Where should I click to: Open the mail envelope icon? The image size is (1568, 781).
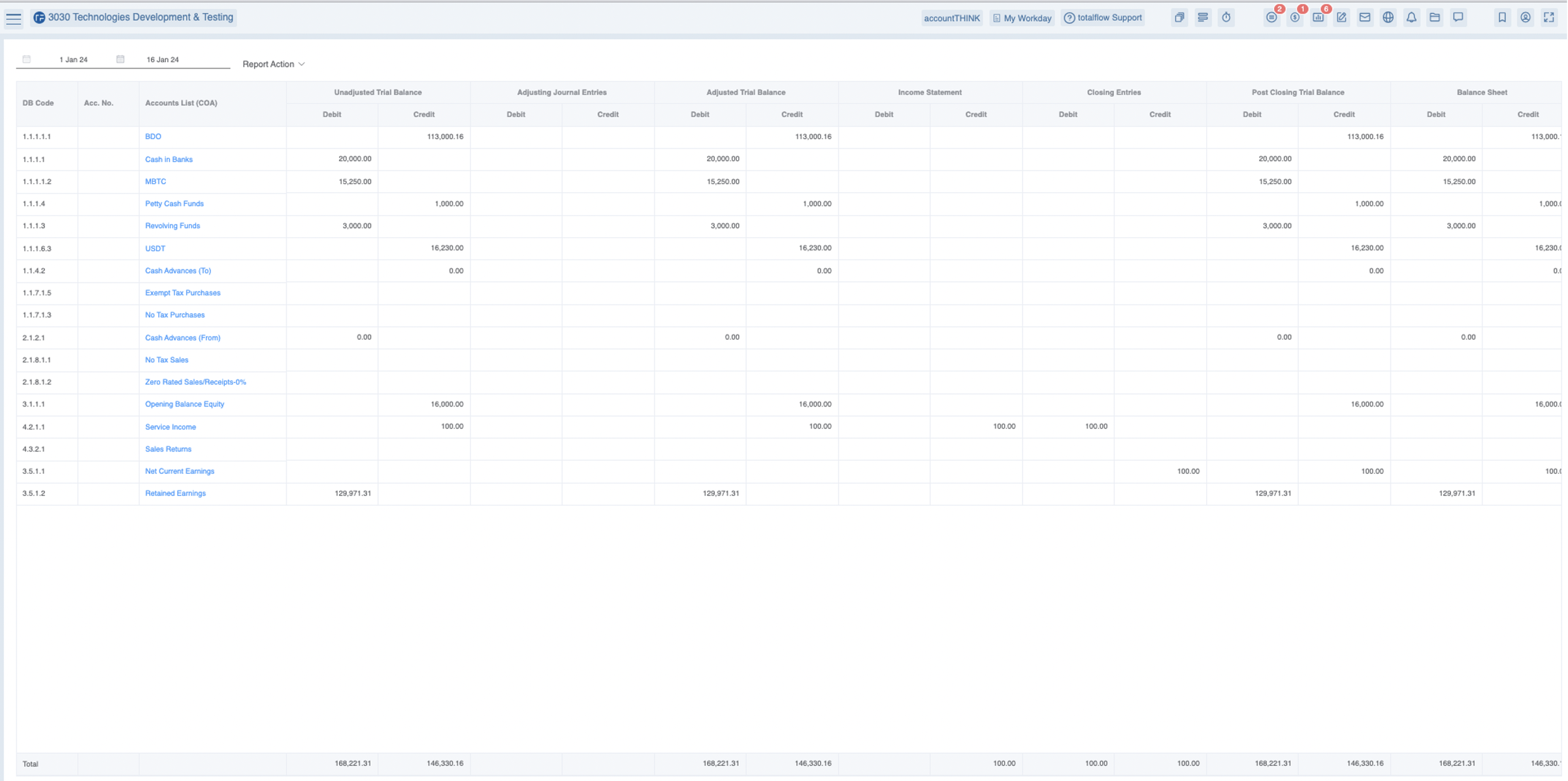1365,18
